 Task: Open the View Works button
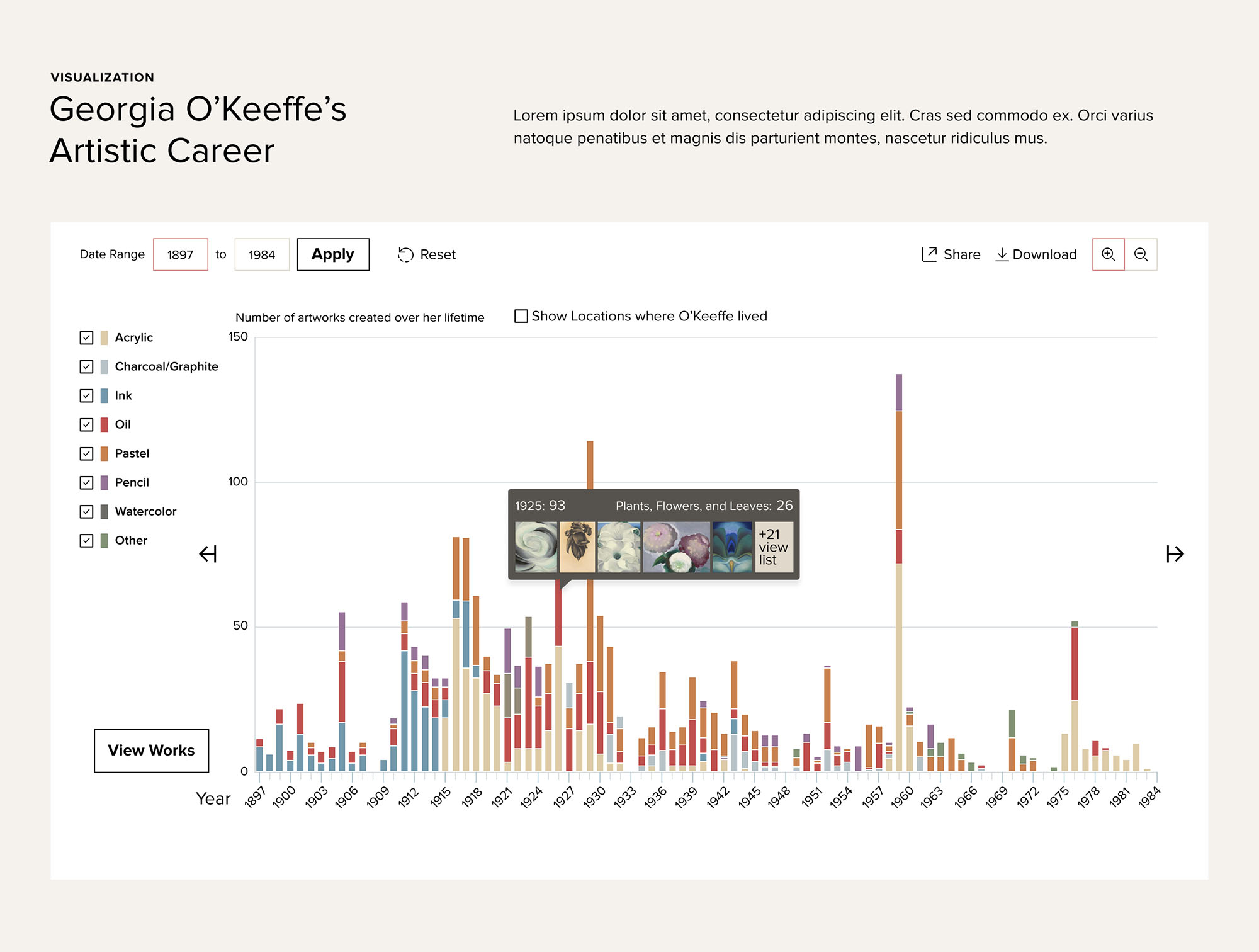151,751
